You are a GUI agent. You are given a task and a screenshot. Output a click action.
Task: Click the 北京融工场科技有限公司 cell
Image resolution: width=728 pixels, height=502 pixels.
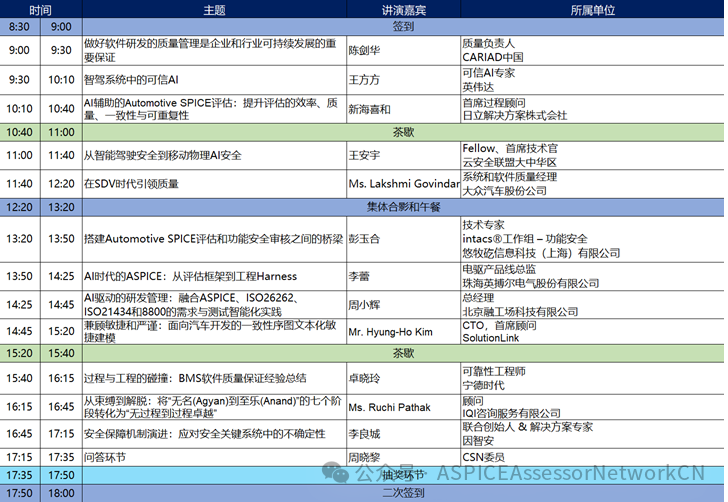point(592,305)
